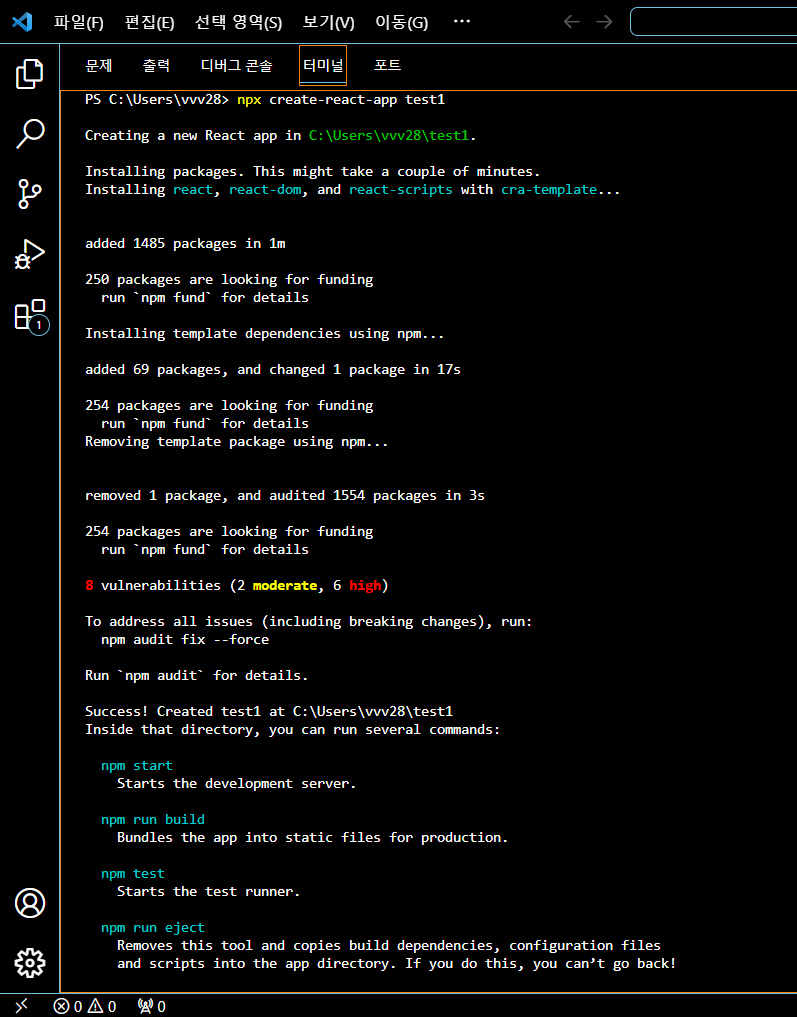Open the Explorer view in activity bar
The width and height of the screenshot is (797, 1017).
coord(29,73)
